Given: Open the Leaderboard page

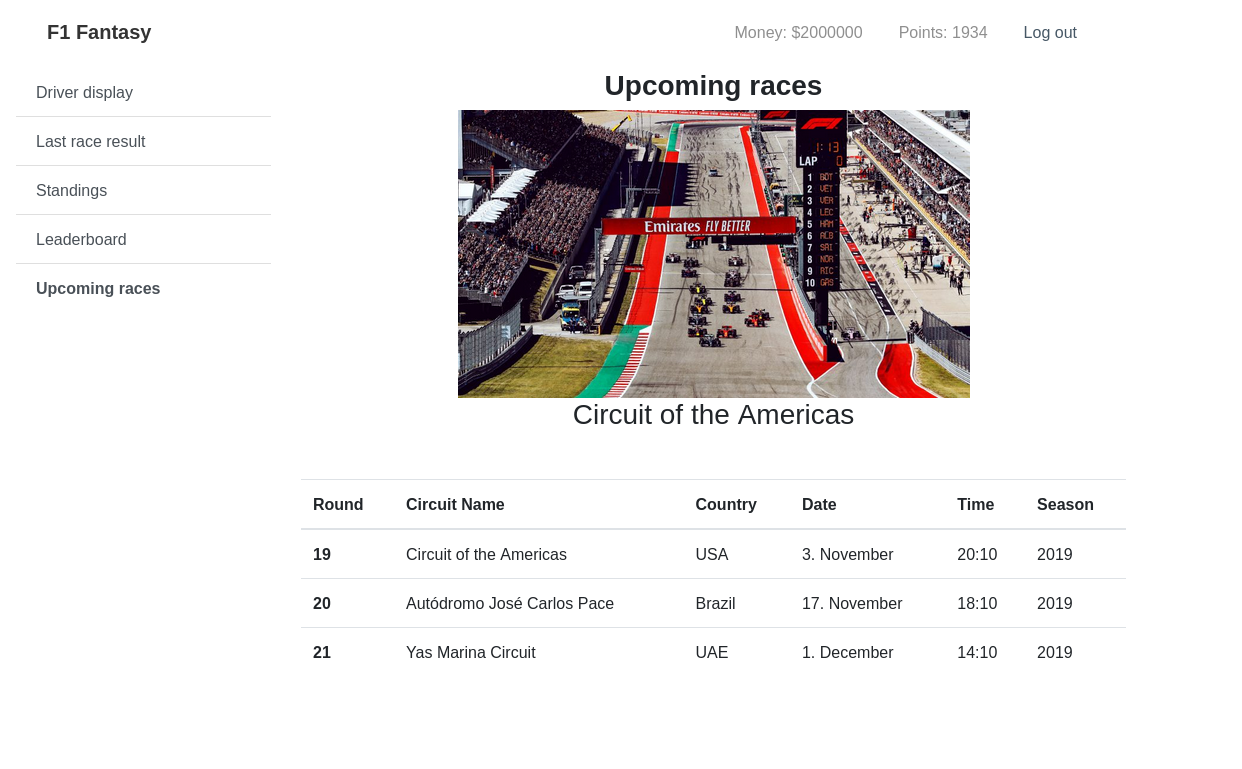Looking at the screenshot, I should 143,239.
